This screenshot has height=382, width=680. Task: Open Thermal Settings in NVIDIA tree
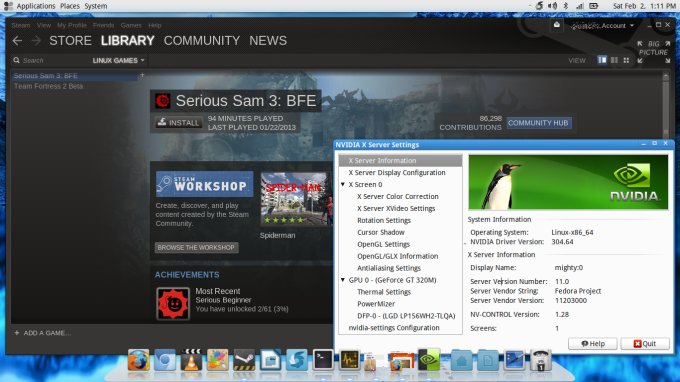[384, 292]
